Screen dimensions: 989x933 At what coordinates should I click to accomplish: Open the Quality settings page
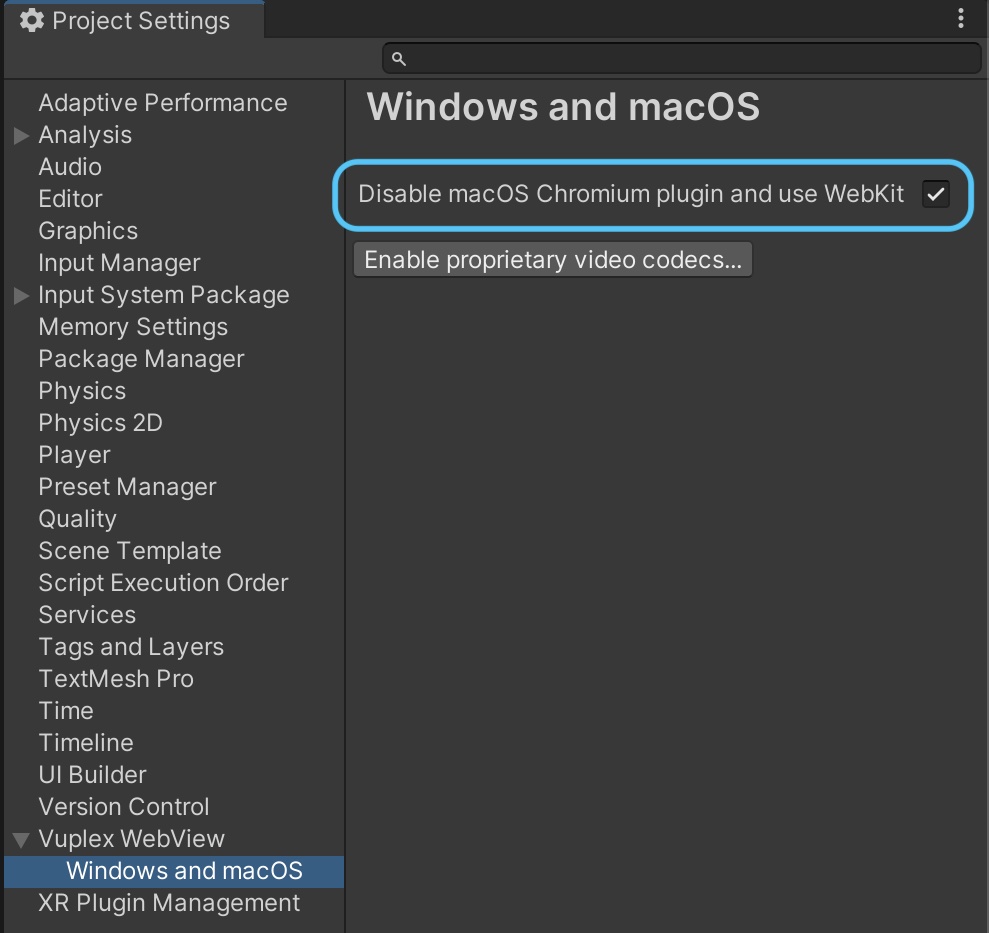77,519
